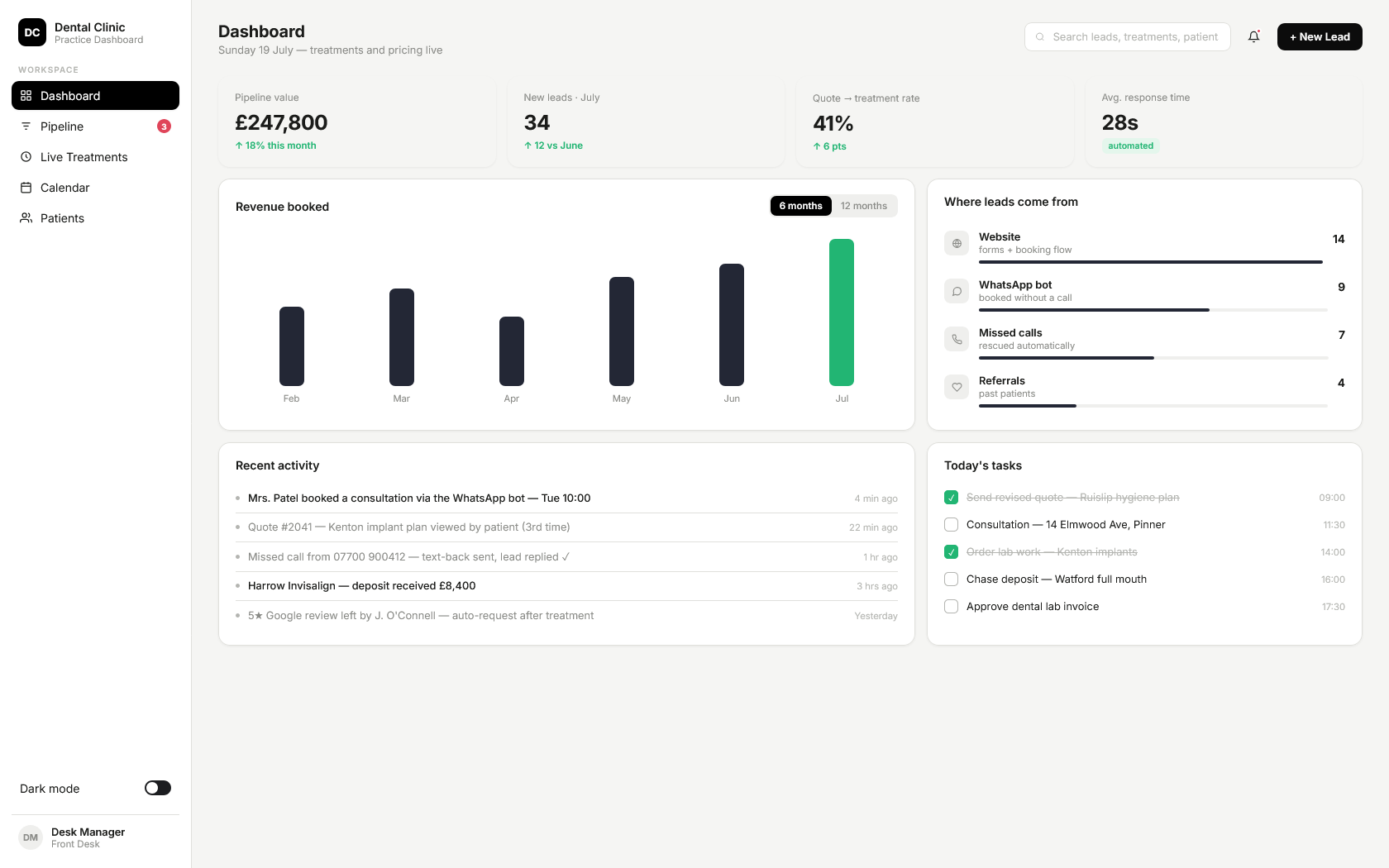Click the Website leads count 14
This screenshot has height=868, width=1389.
[1339, 239]
